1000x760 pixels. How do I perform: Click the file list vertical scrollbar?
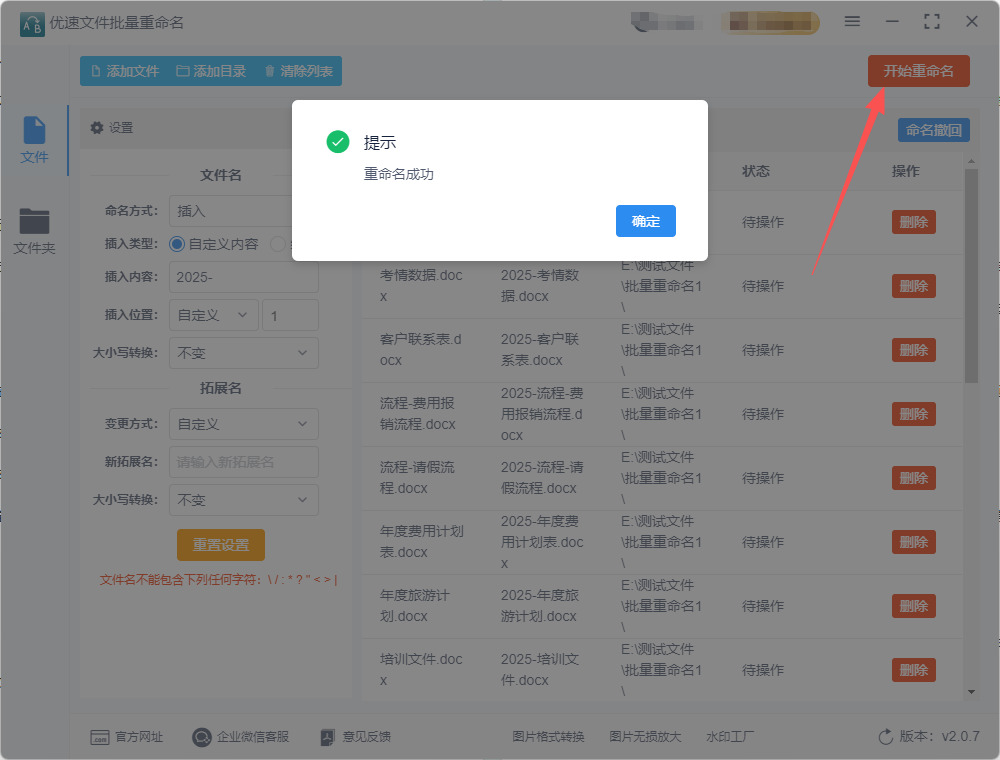[x=971, y=275]
